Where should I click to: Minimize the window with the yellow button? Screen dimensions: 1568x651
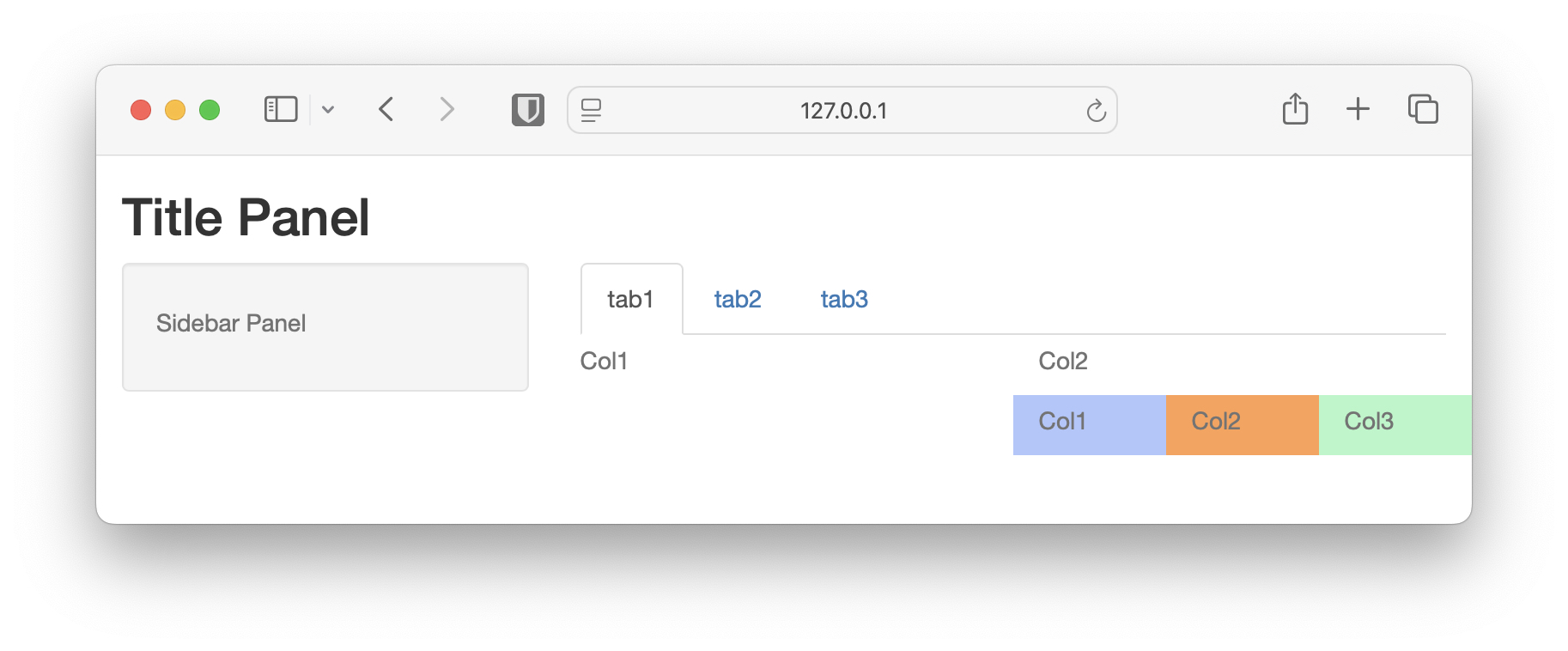coord(175,110)
